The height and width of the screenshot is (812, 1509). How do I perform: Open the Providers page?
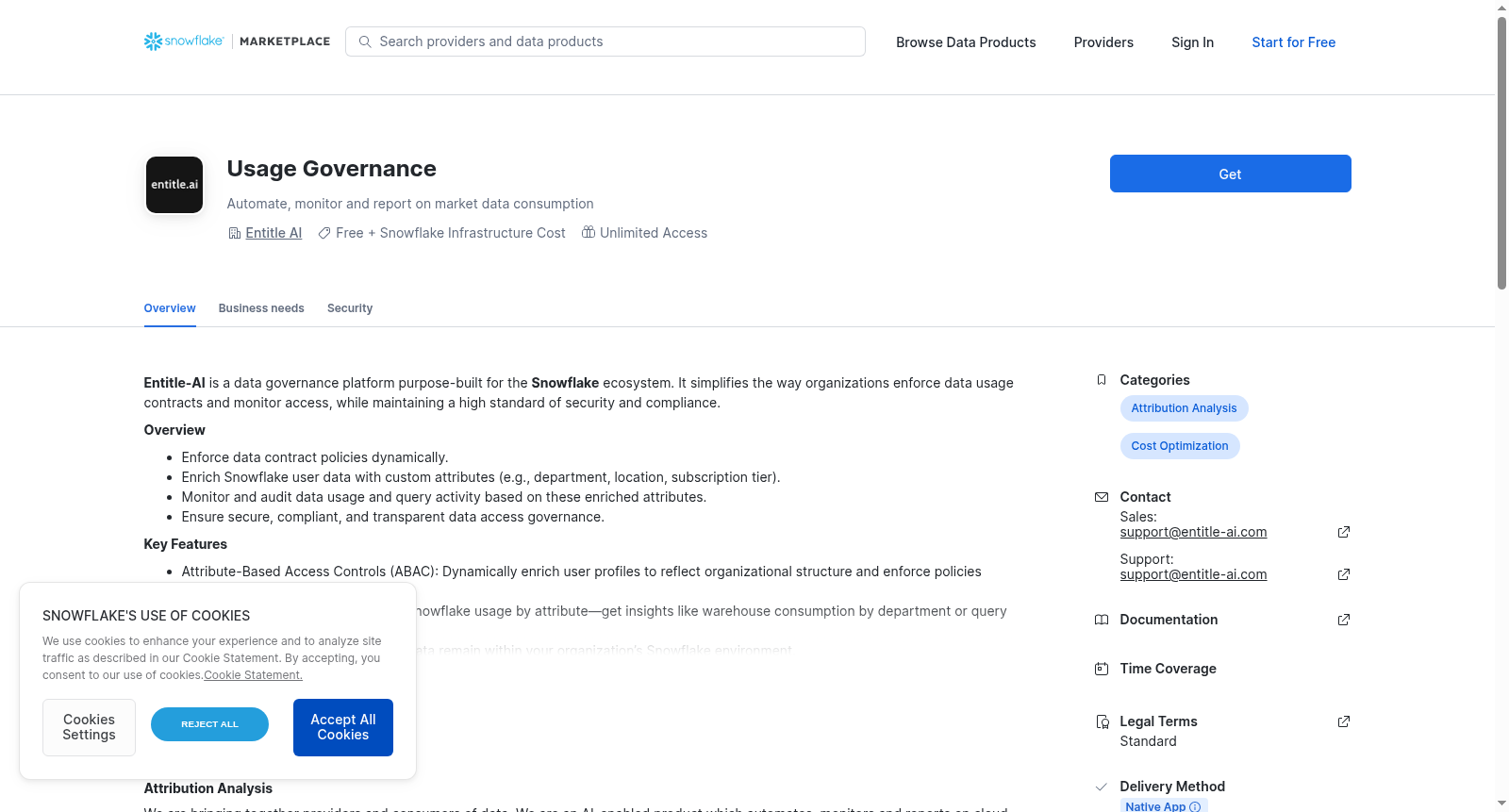tap(1103, 42)
